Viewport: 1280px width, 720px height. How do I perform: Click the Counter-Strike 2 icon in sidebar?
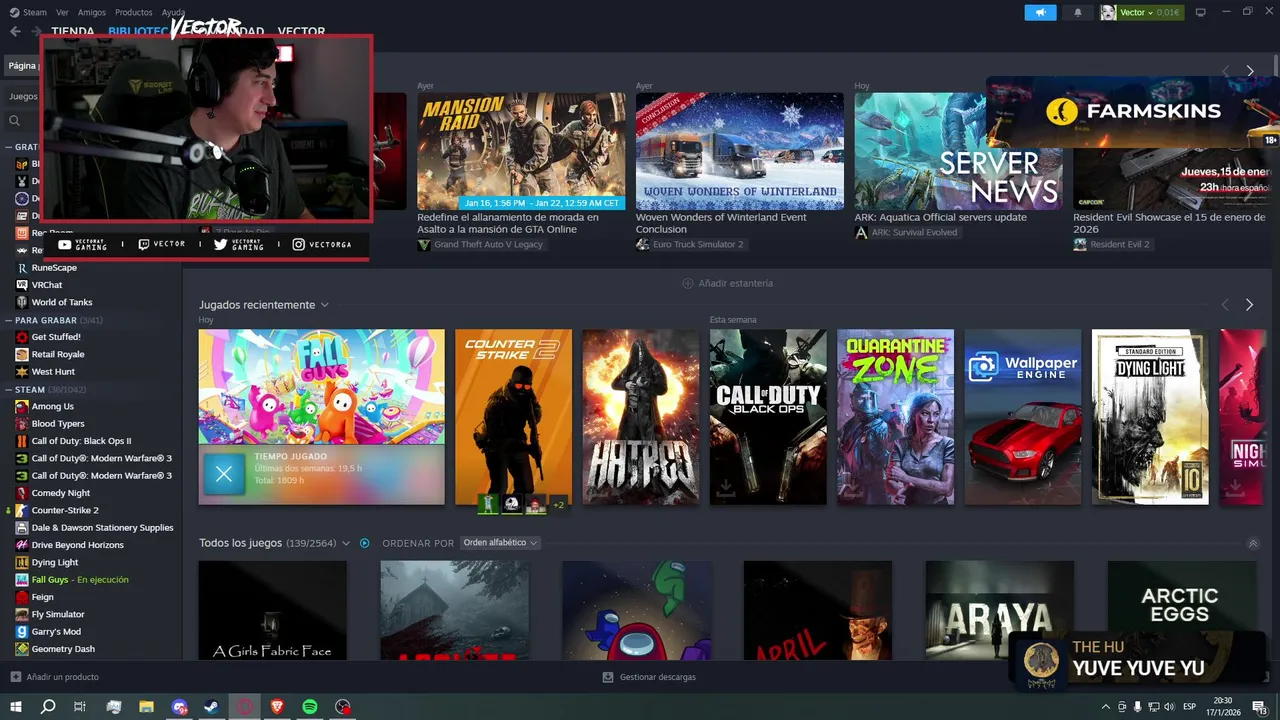coord(22,510)
